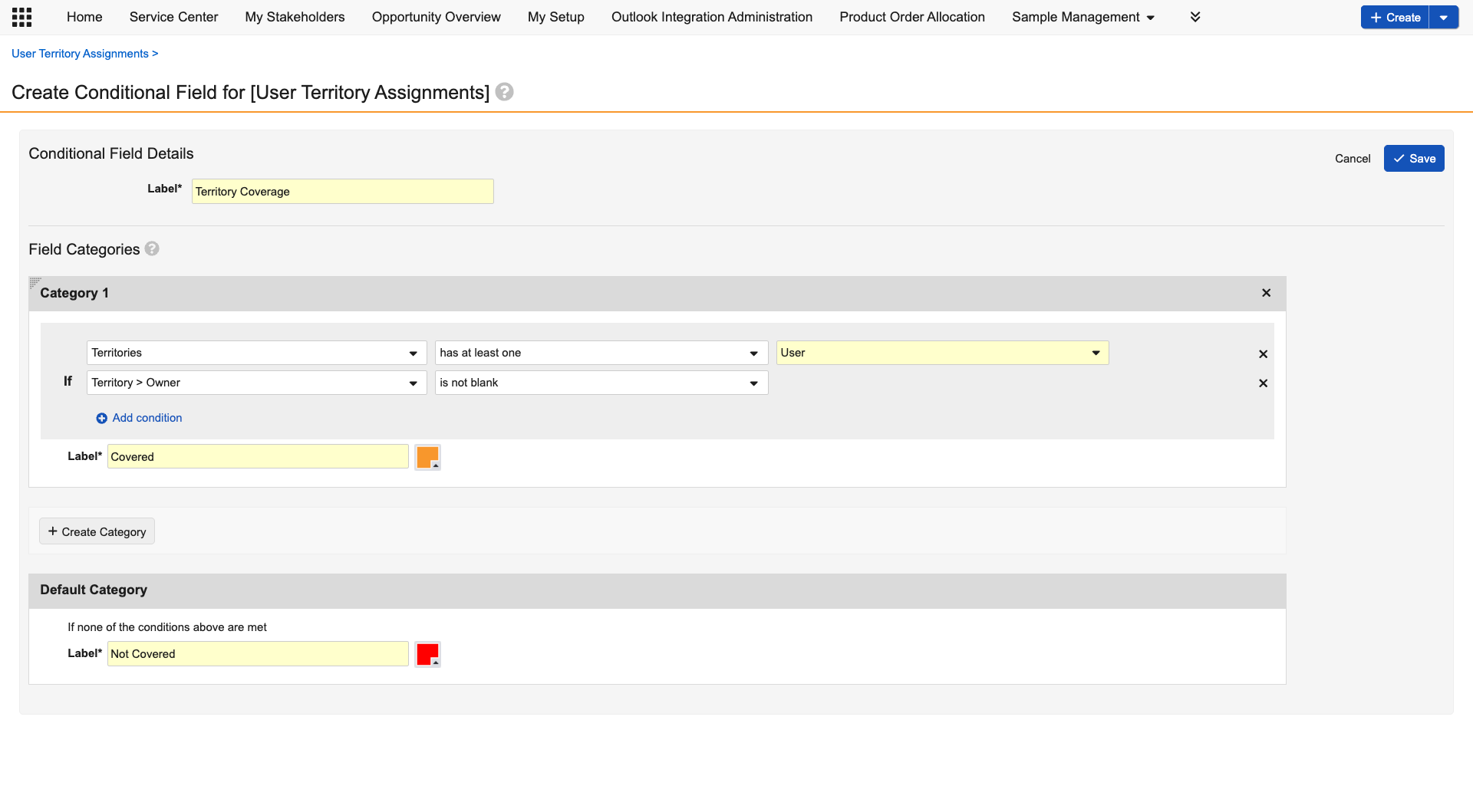The width and height of the screenshot is (1473, 812).
Task: Click the Add condition plus icon
Action: point(101,418)
